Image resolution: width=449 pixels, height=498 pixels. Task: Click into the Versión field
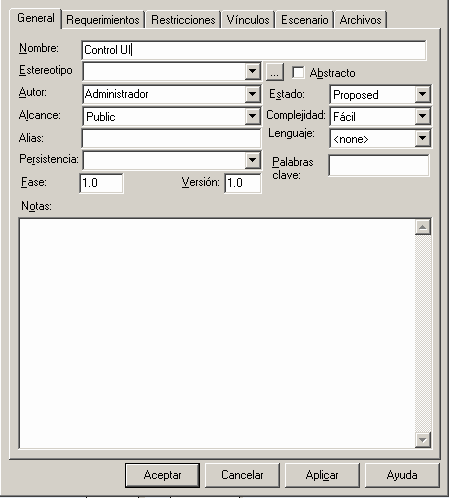[243, 183]
